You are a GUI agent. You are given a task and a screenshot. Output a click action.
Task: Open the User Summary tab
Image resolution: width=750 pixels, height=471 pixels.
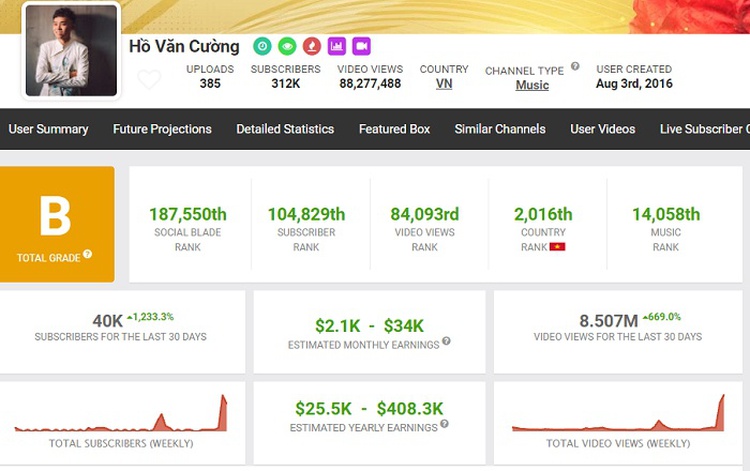(48, 129)
